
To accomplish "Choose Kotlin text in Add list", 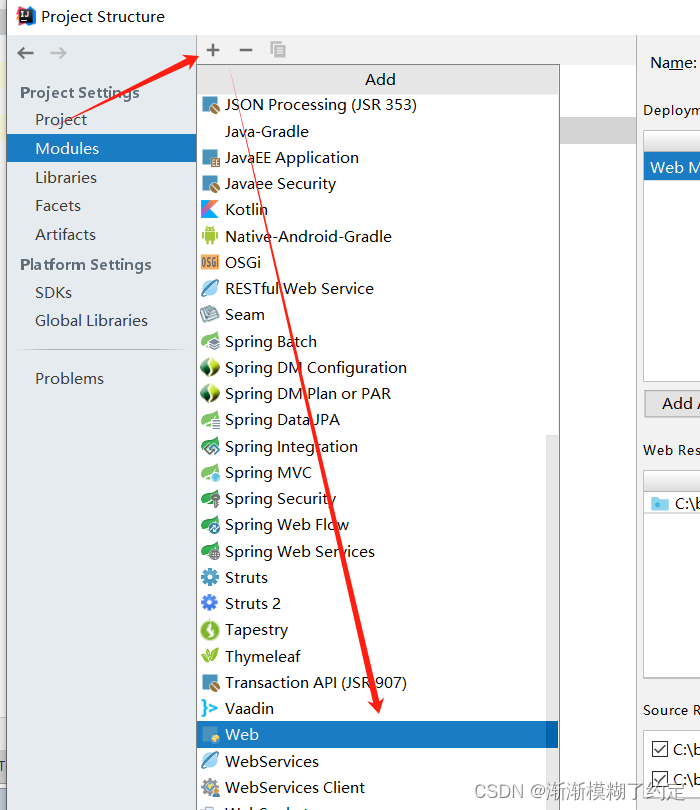I will click(246, 210).
